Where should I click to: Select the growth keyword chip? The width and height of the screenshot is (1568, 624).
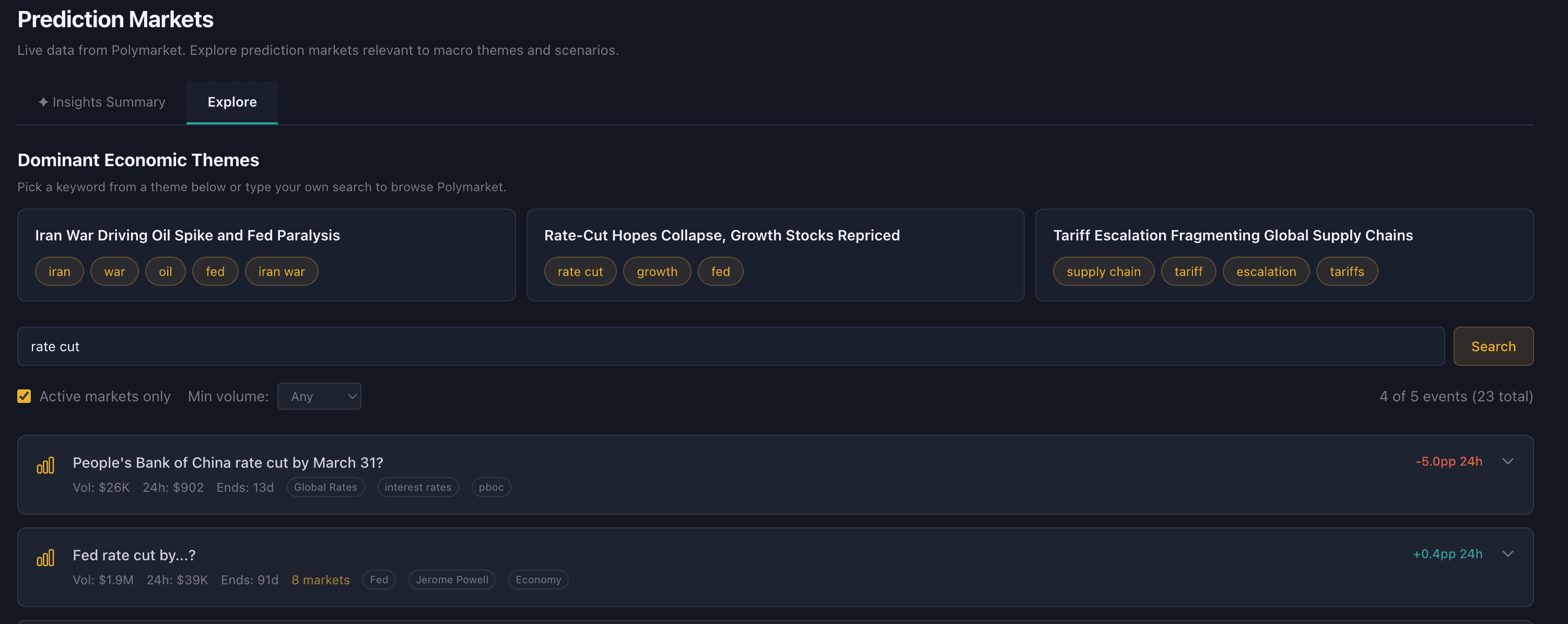[657, 271]
